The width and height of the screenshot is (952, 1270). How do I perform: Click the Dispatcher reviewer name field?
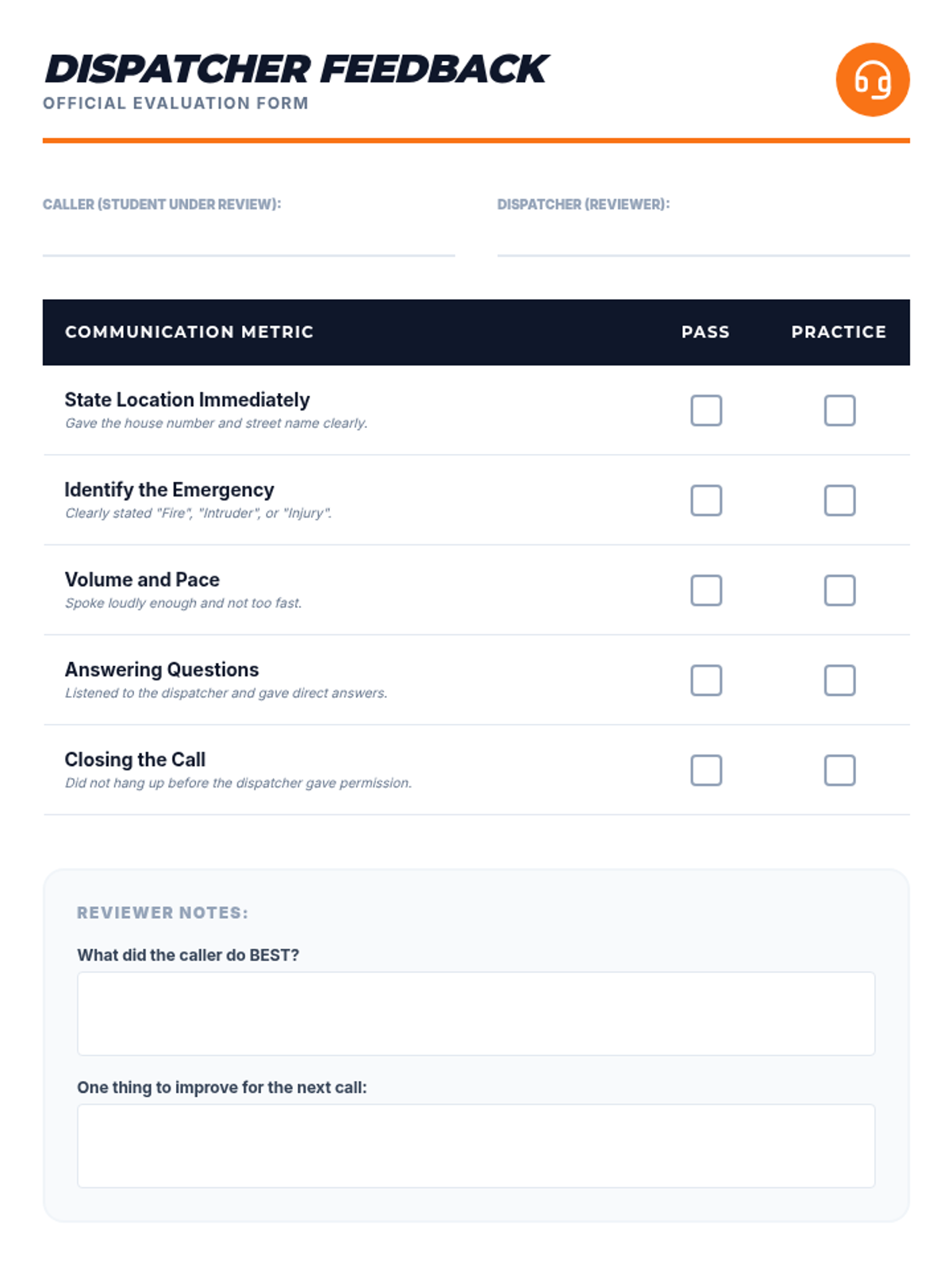click(703, 238)
